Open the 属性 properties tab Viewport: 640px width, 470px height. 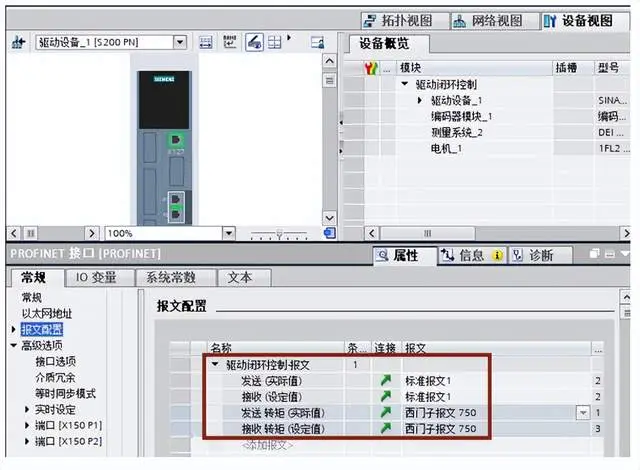[404, 255]
